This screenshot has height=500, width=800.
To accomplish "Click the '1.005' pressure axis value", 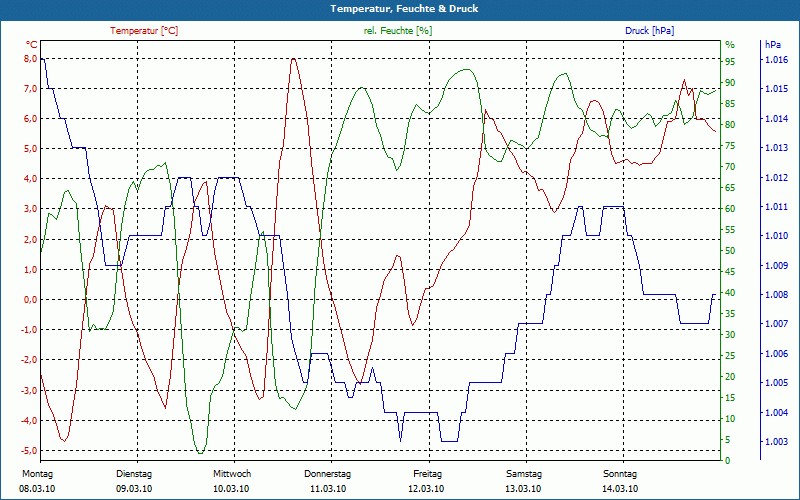I will pos(776,383).
